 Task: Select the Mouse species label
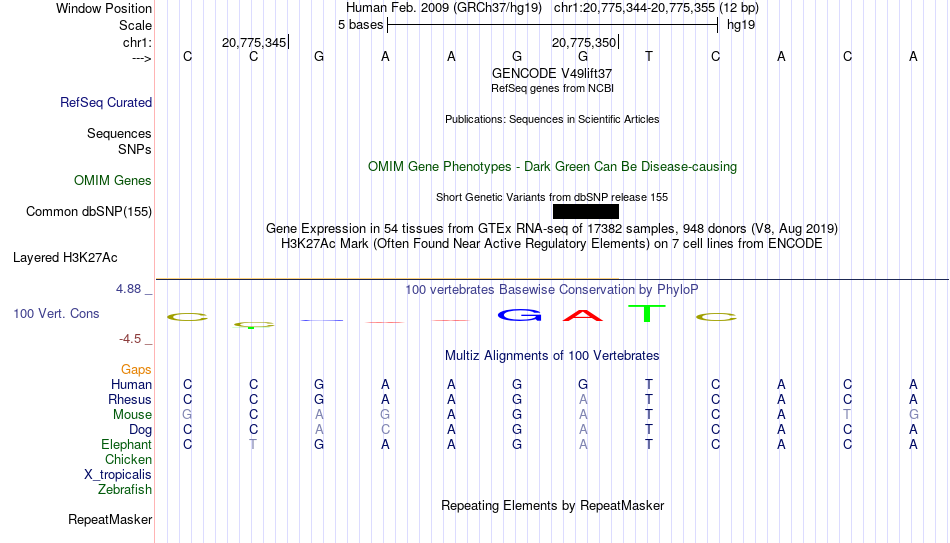tap(133, 415)
